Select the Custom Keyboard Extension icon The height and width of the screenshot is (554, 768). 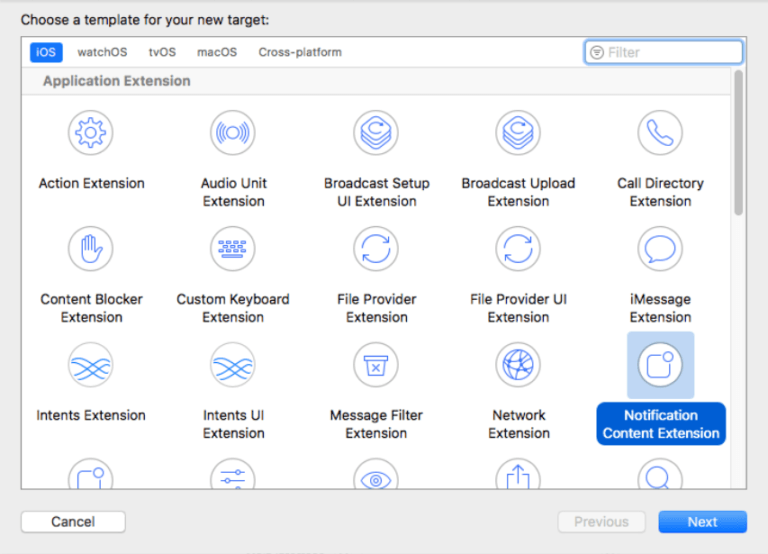pos(233,249)
